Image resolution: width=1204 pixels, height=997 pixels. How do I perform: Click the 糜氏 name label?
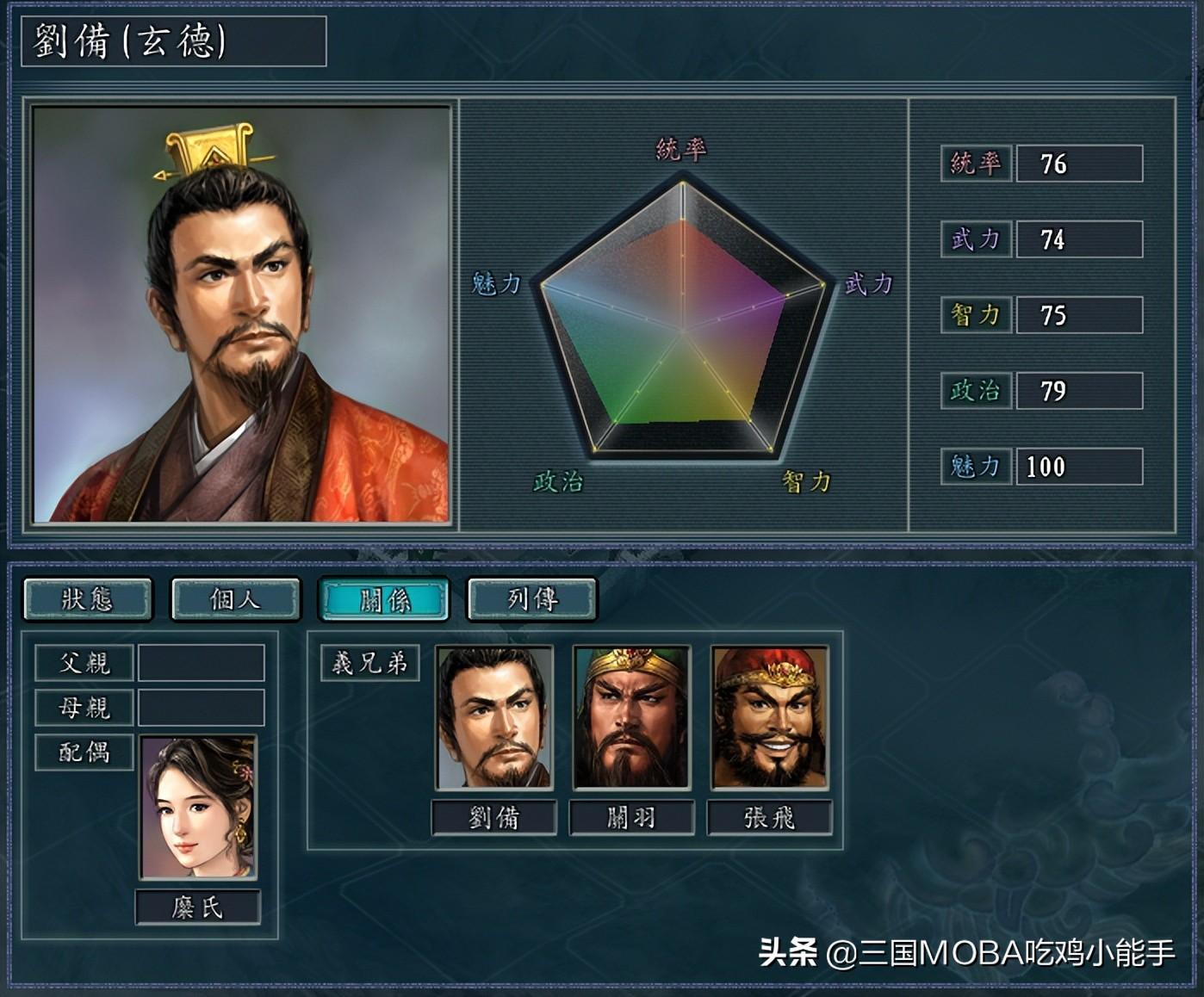(198, 907)
